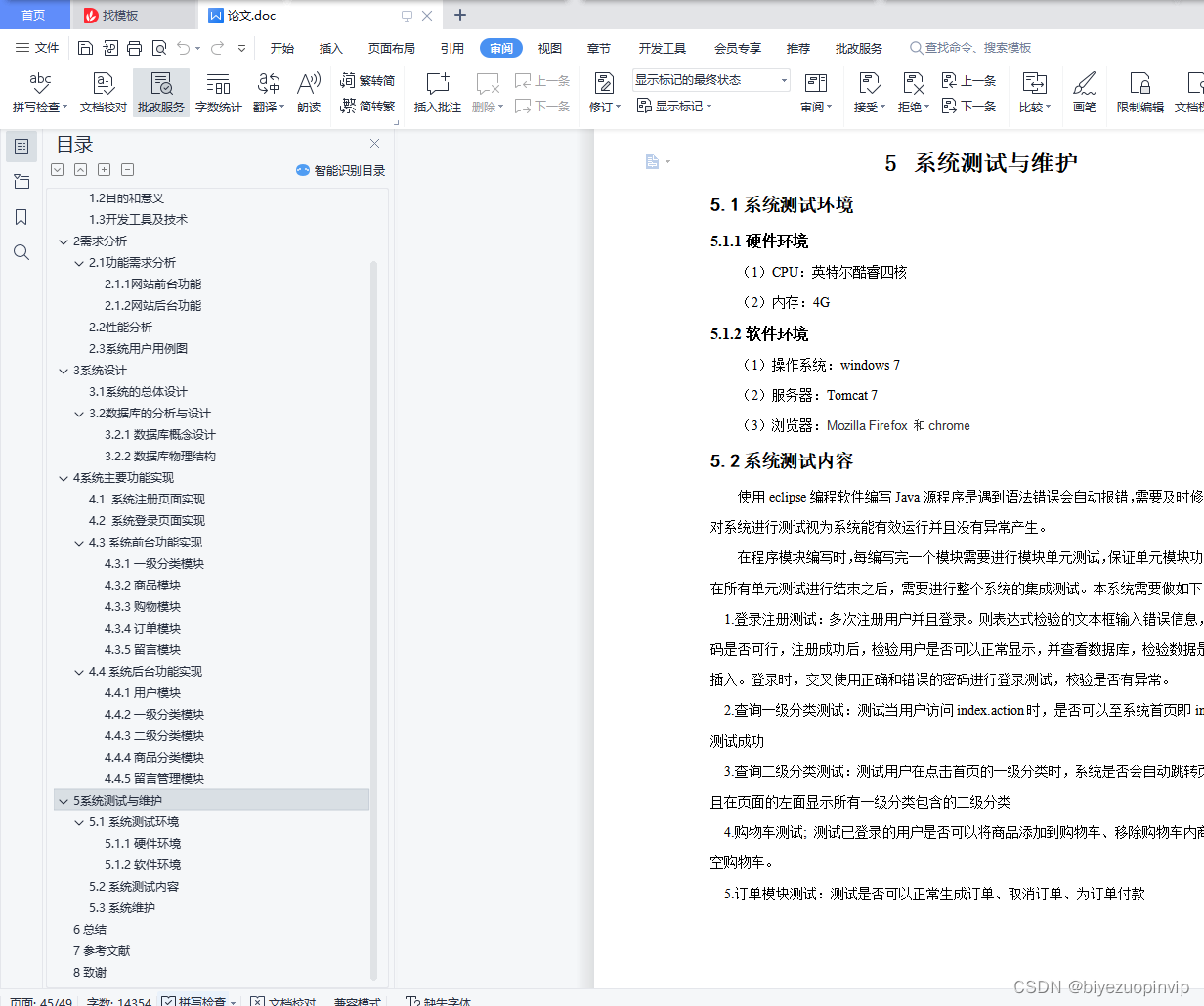This screenshot has width=1204, height=1006.
Task: Open the 显示标记 dropdown
Action: (x=674, y=106)
